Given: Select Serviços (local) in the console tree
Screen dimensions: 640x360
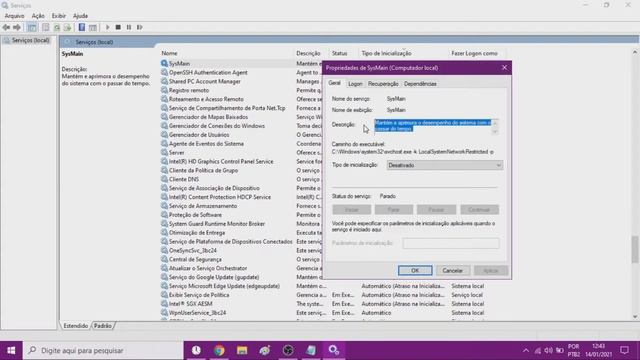Looking at the screenshot, I should click(x=30, y=40).
